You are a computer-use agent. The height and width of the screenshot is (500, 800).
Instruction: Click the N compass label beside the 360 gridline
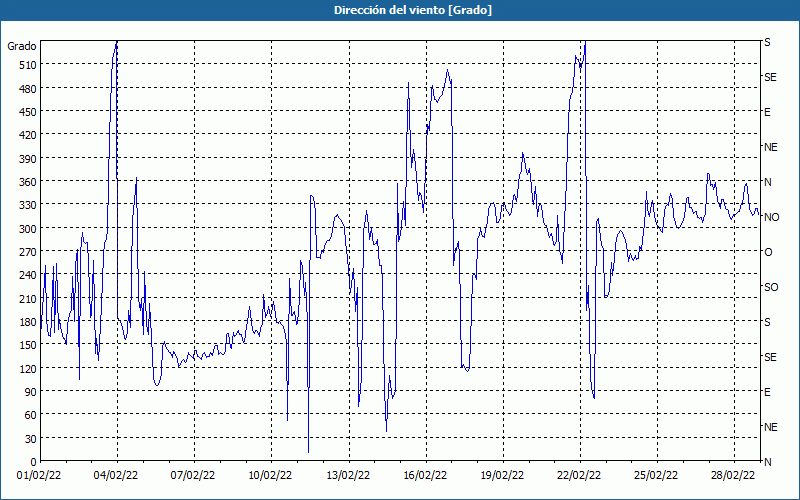(x=767, y=182)
